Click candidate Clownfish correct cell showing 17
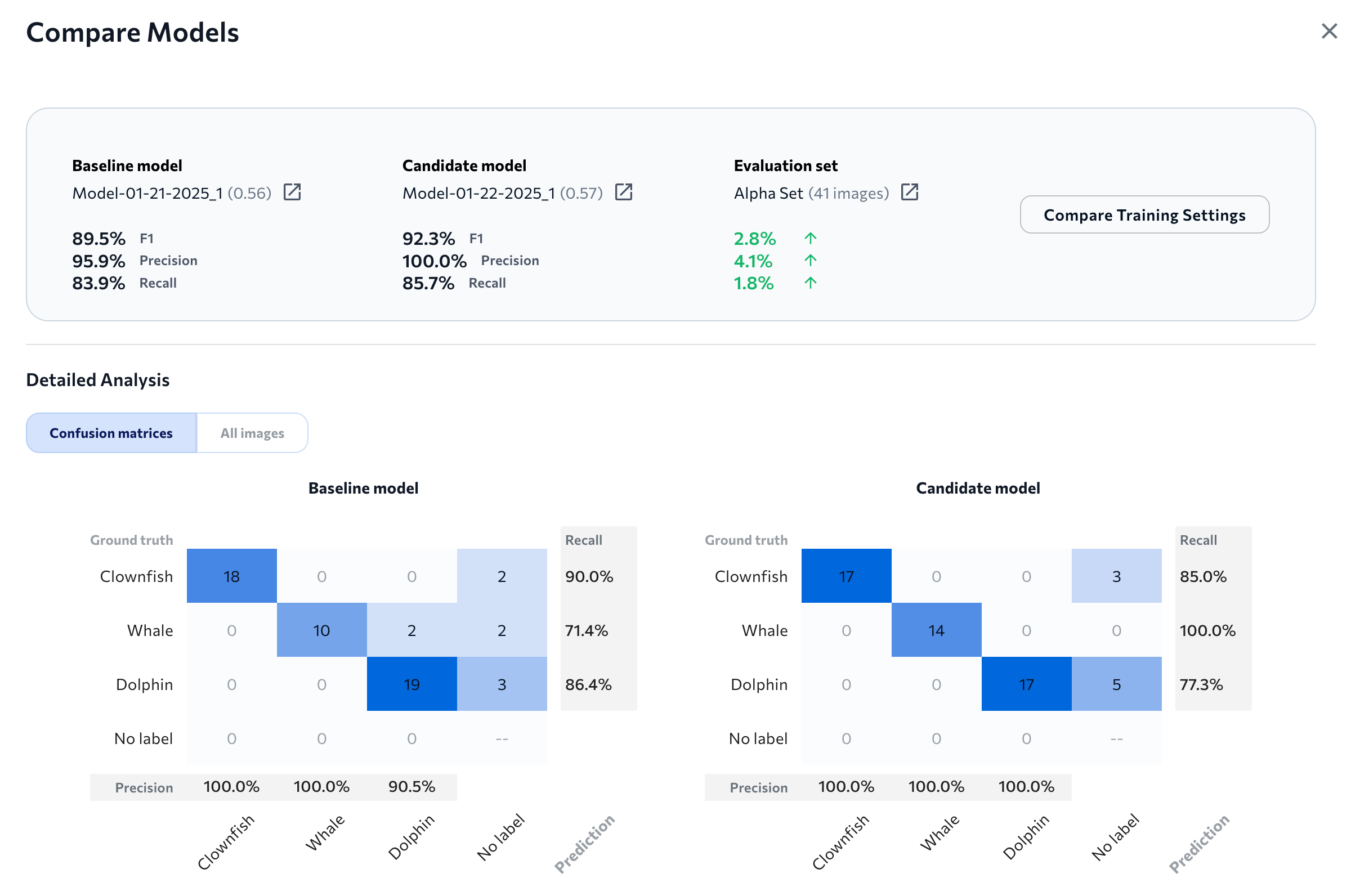1360x896 pixels. 846,576
